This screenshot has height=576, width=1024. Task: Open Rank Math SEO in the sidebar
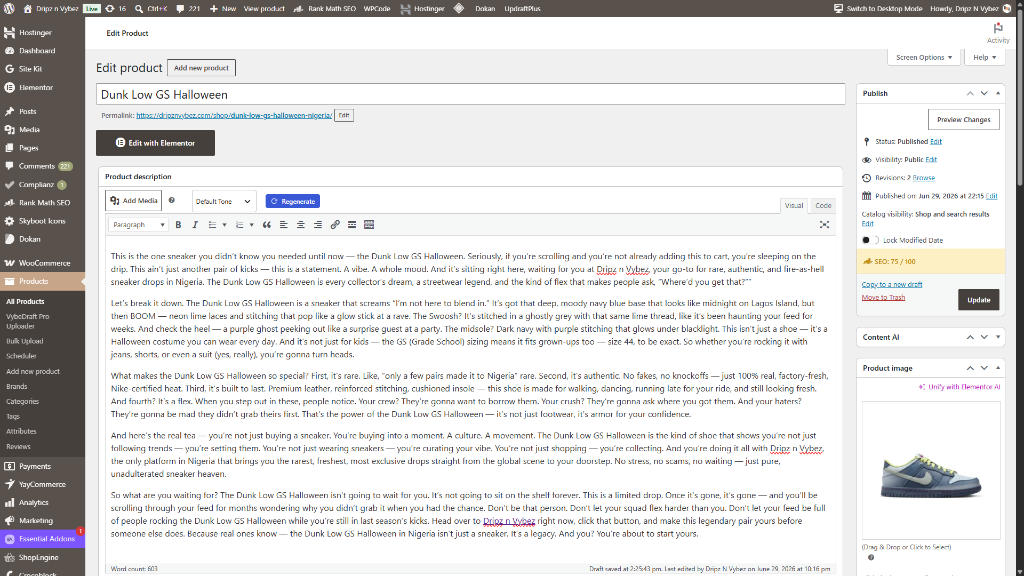pyautogui.click(x=42, y=202)
